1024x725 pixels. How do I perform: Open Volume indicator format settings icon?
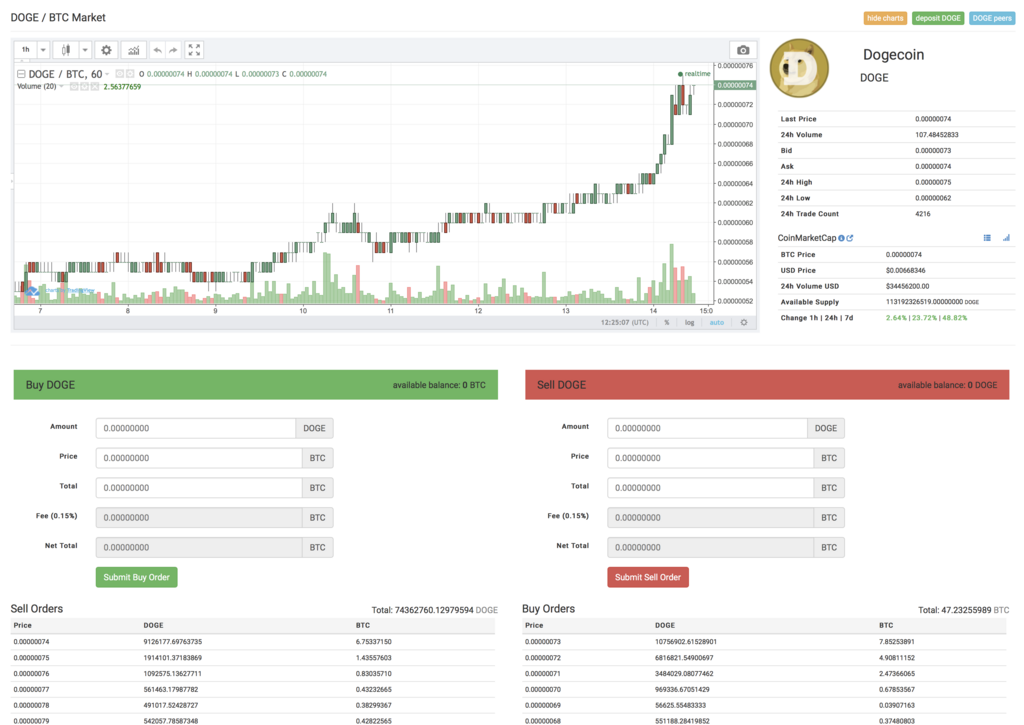[84, 86]
